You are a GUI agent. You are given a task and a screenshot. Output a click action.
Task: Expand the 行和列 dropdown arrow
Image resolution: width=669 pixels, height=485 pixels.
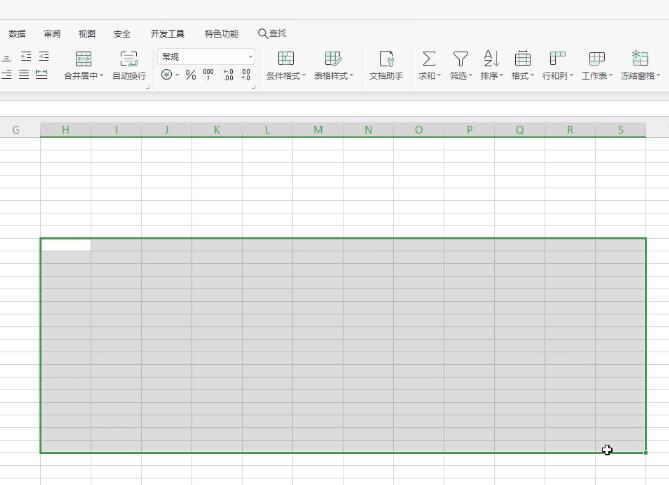571,76
